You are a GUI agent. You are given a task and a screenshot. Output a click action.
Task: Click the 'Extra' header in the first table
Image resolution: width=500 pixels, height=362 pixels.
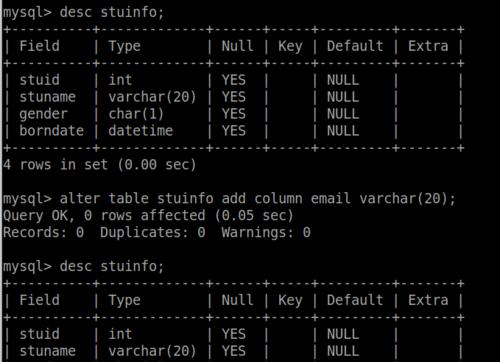428,46
